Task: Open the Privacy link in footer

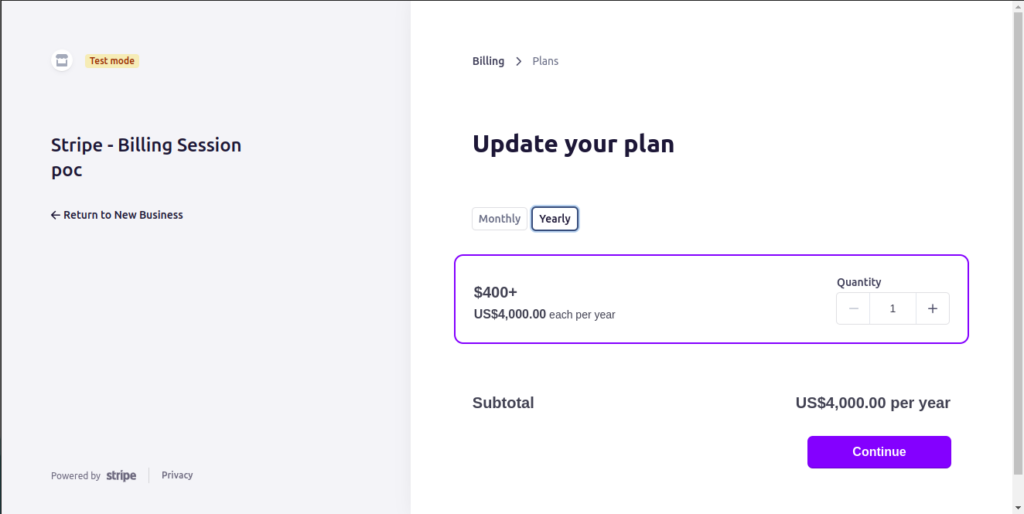Action: coord(177,475)
